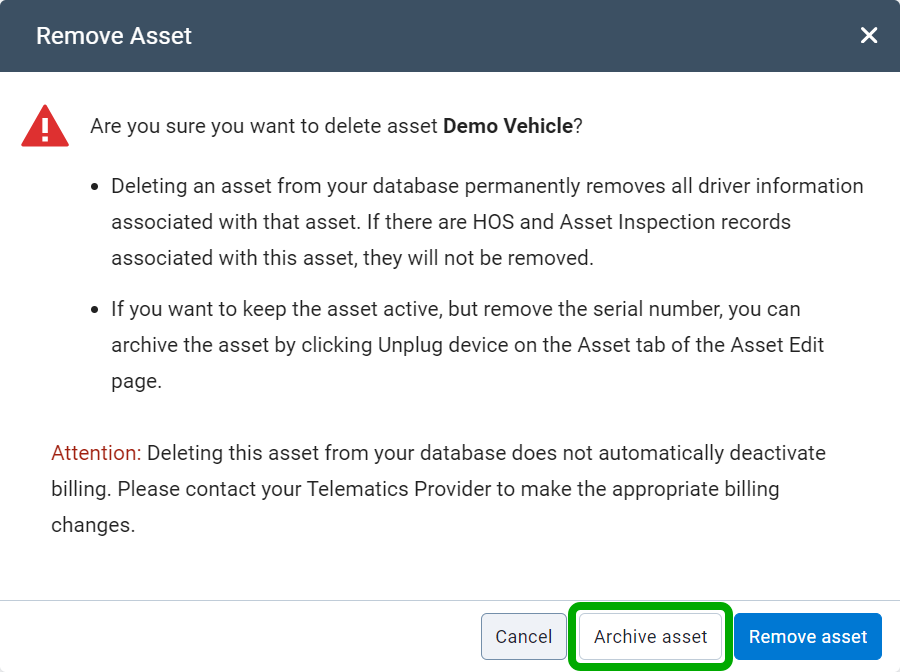Viewport: 900px width, 672px height.
Task: Dismiss the dialog using the close icon
Action: coord(868,35)
